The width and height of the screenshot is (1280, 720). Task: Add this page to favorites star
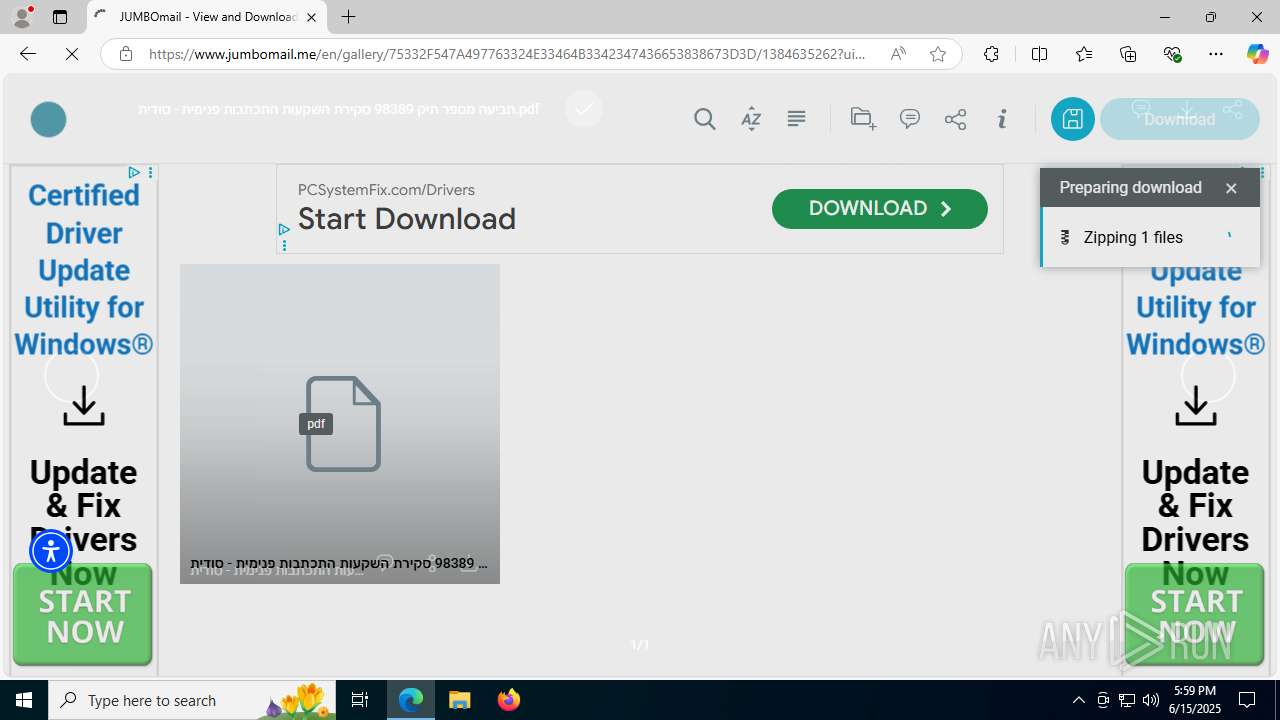(x=937, y=54)
